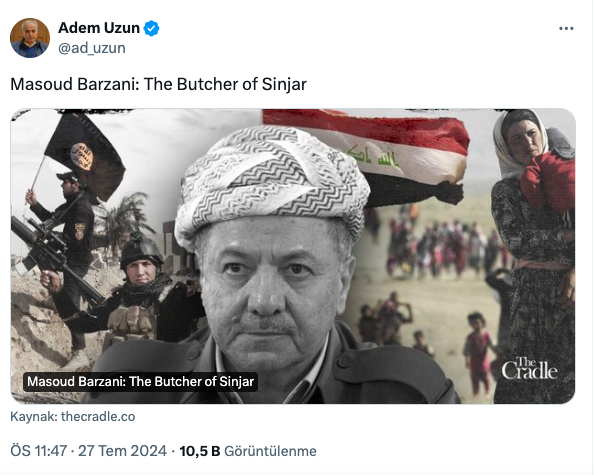
Task: Click the child in red on the field
Action: [477, 352]
